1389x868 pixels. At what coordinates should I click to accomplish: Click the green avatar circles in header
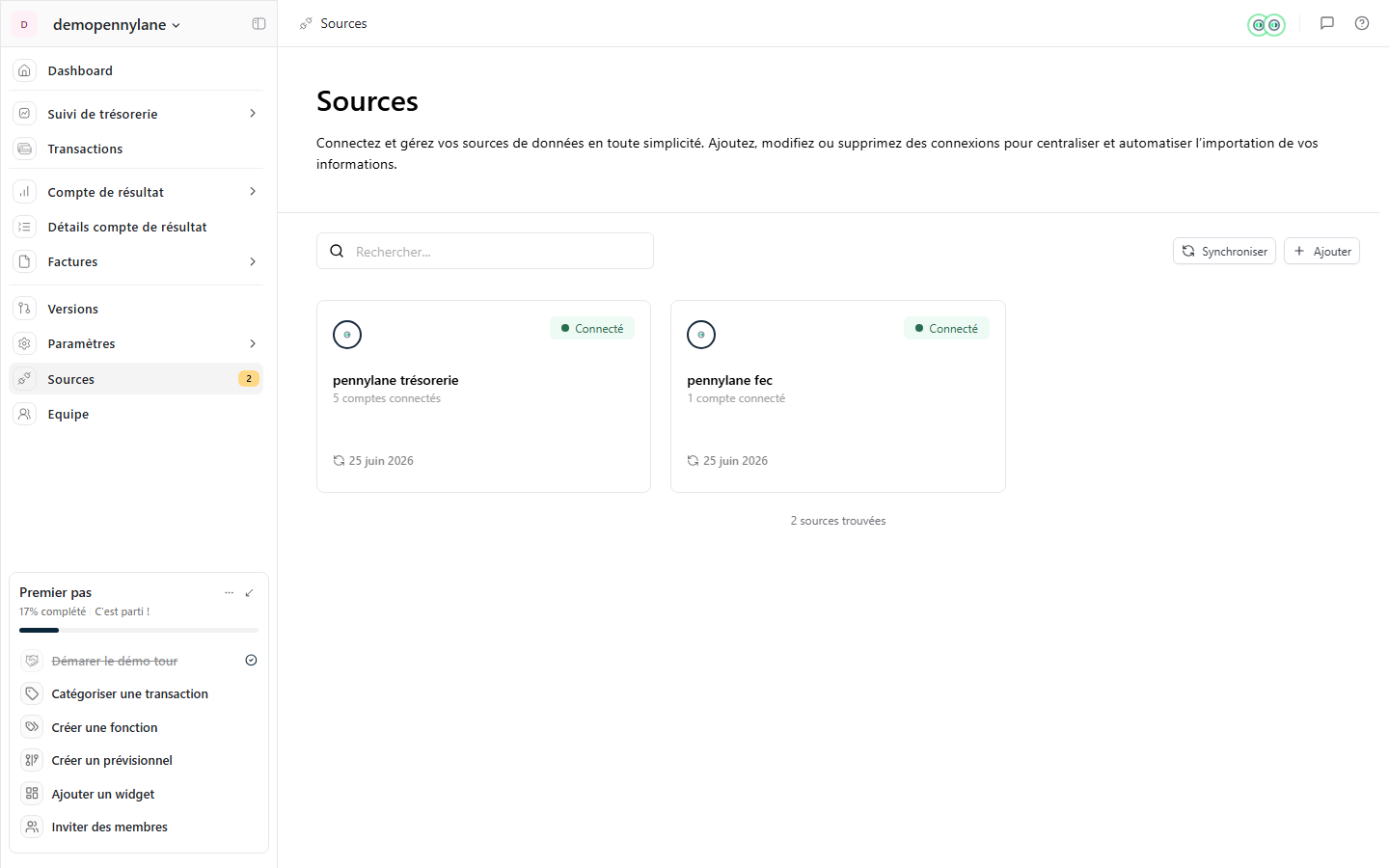click(x=1266, y=25)
